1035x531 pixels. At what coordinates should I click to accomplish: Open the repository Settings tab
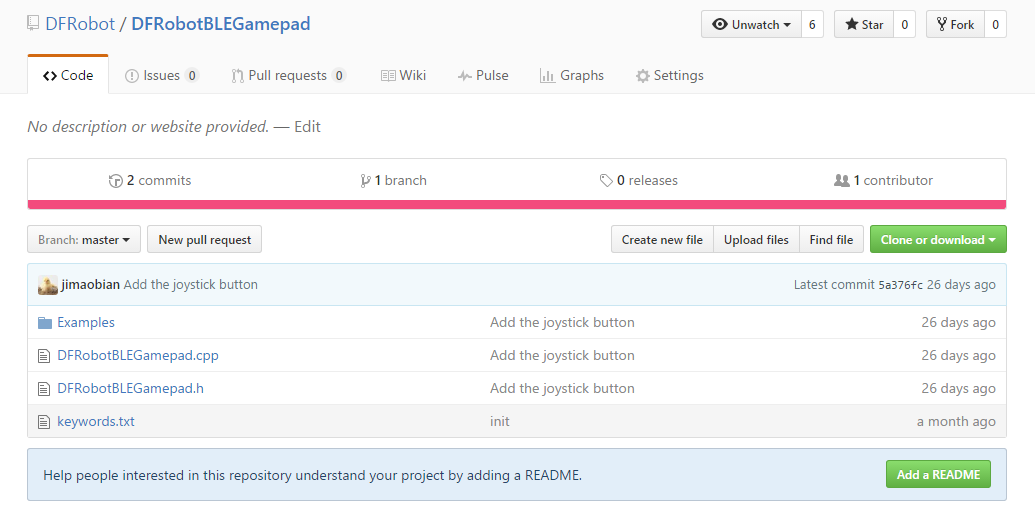(669, 75)
